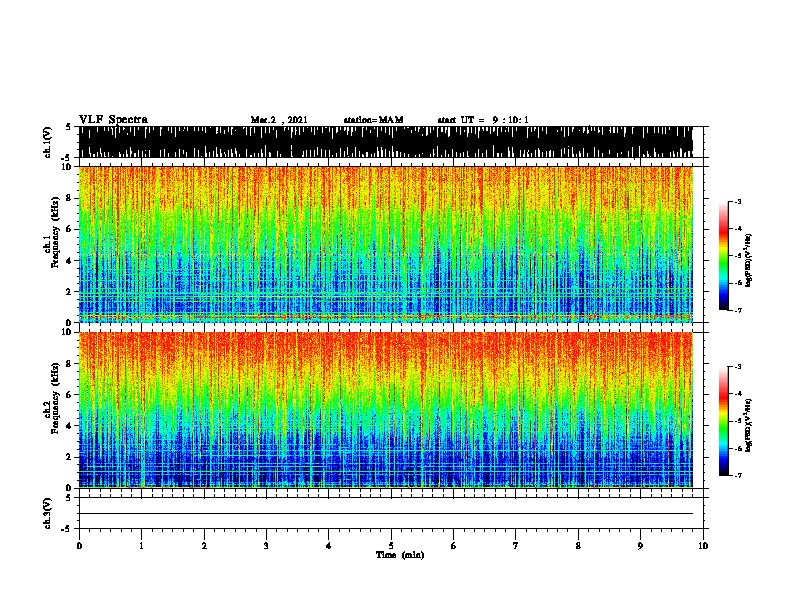Viewport: 792px width, 612px height.
Task: Click the ch.2 'Frequency (kHz)' axis label
Action: click(55, 398)
